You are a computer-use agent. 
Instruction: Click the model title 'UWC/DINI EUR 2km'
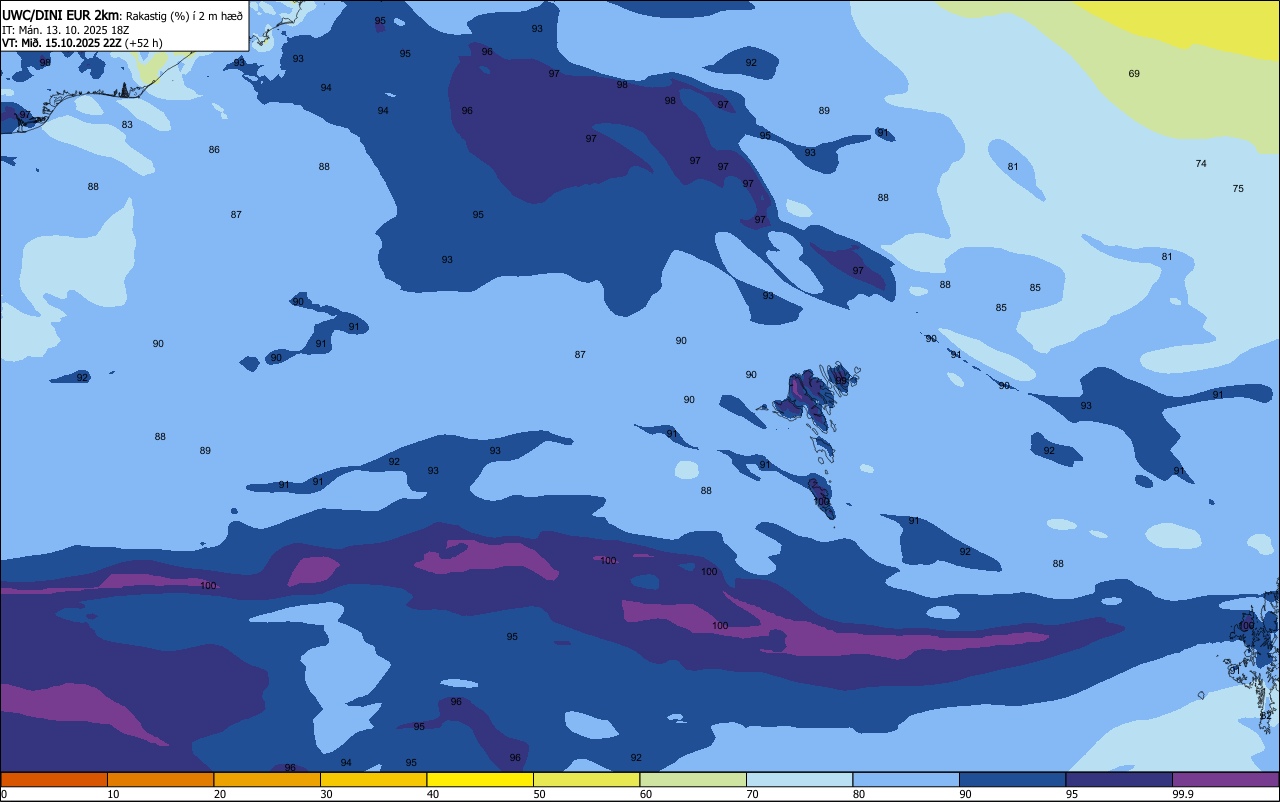(x=61, y=15)
